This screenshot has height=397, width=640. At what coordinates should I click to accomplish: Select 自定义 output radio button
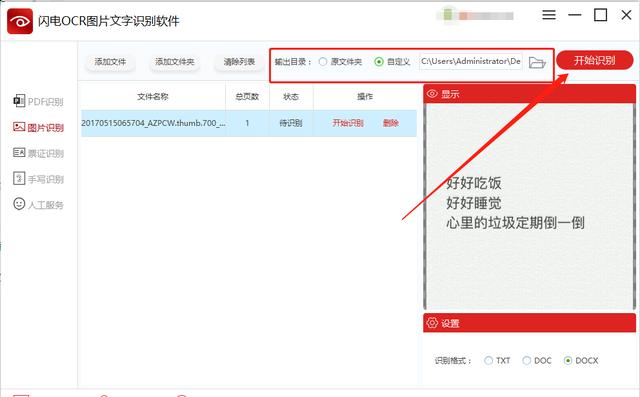[x=379, y=62]
